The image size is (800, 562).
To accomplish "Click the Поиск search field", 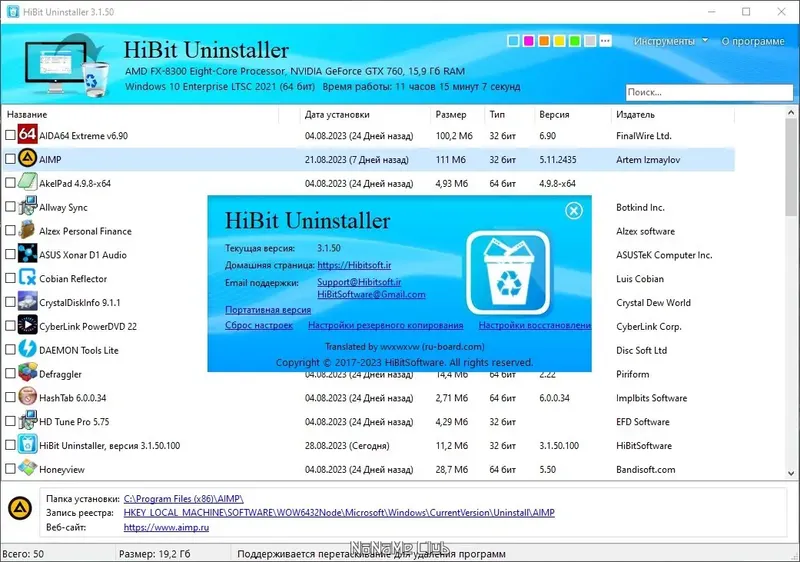I will pos(709,92).
